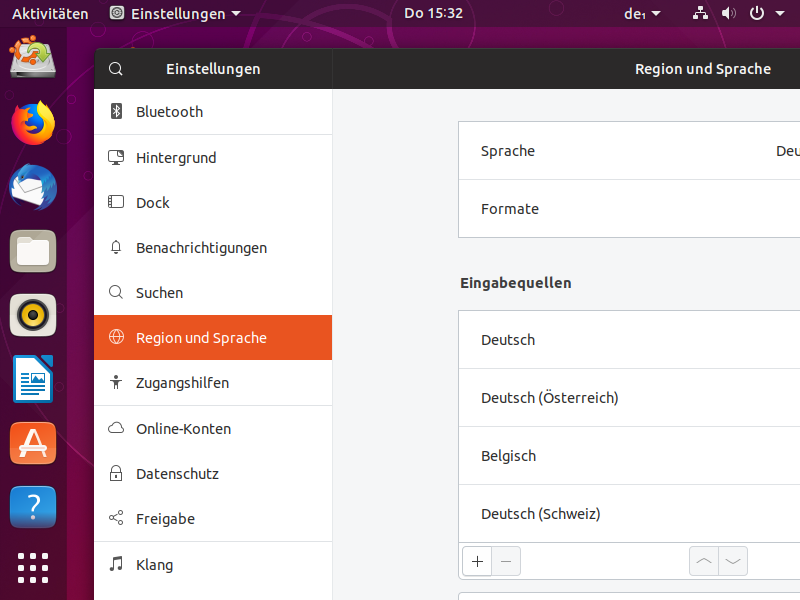The height and width of the screenshot is (600, 800).
Task: Click Aktivitäten in the top bar
Action: click(50, 14)
